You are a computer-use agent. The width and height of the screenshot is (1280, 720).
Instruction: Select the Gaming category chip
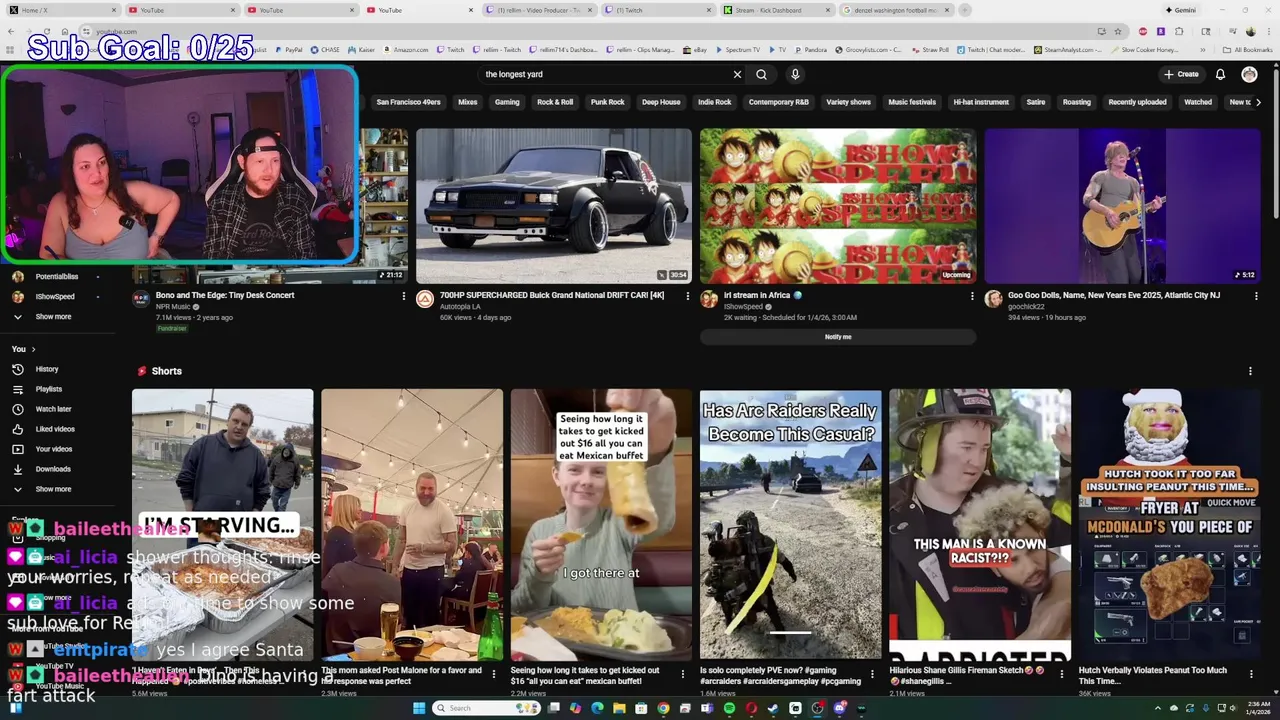coord(507,102)
